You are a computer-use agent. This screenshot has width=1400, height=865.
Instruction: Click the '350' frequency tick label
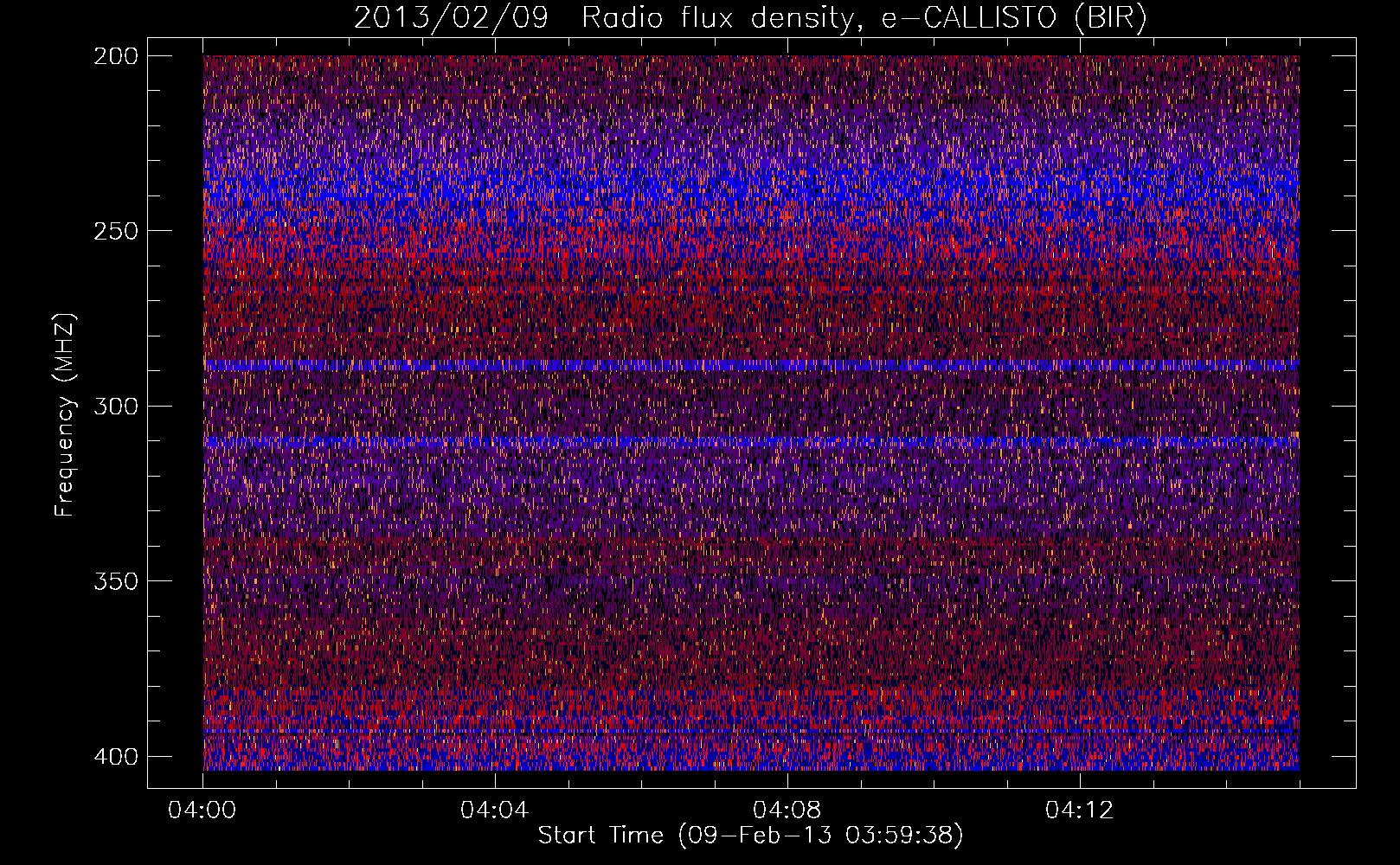pyautogui.click(x=115, y=581)
